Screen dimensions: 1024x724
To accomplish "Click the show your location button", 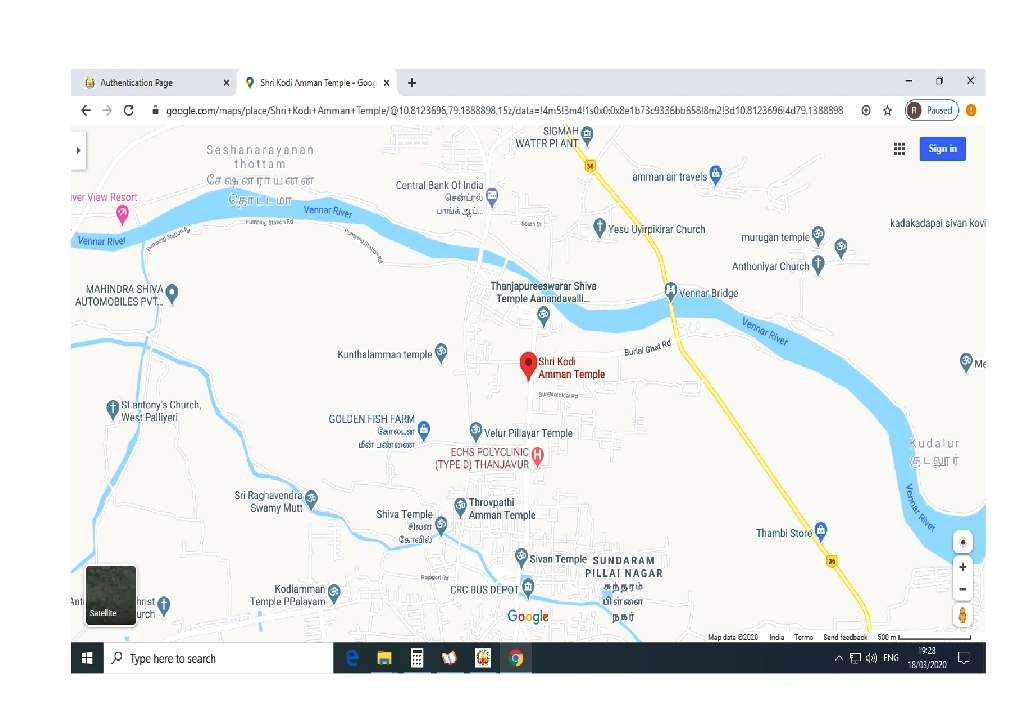I will (963, 542).
